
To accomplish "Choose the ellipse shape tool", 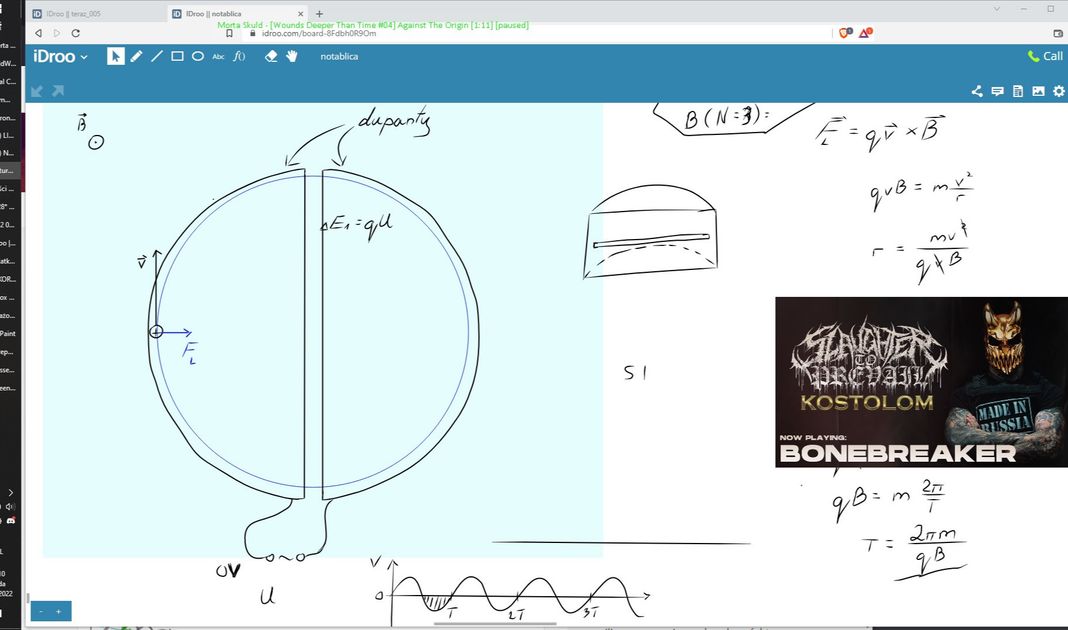I will (198, 56).
